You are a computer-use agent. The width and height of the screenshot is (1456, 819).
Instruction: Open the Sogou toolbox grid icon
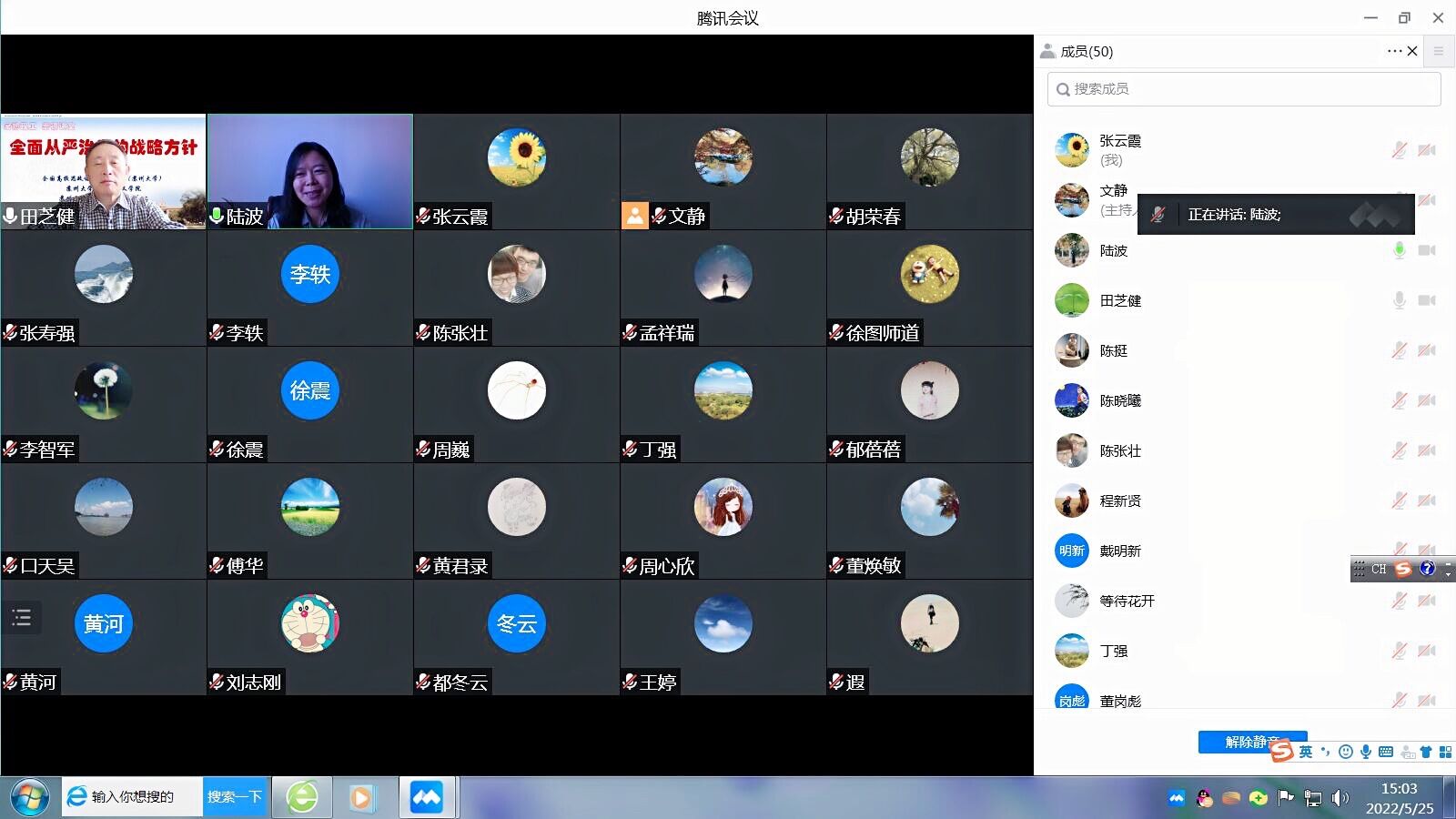pyautogui.click(x=1445, y=752)
